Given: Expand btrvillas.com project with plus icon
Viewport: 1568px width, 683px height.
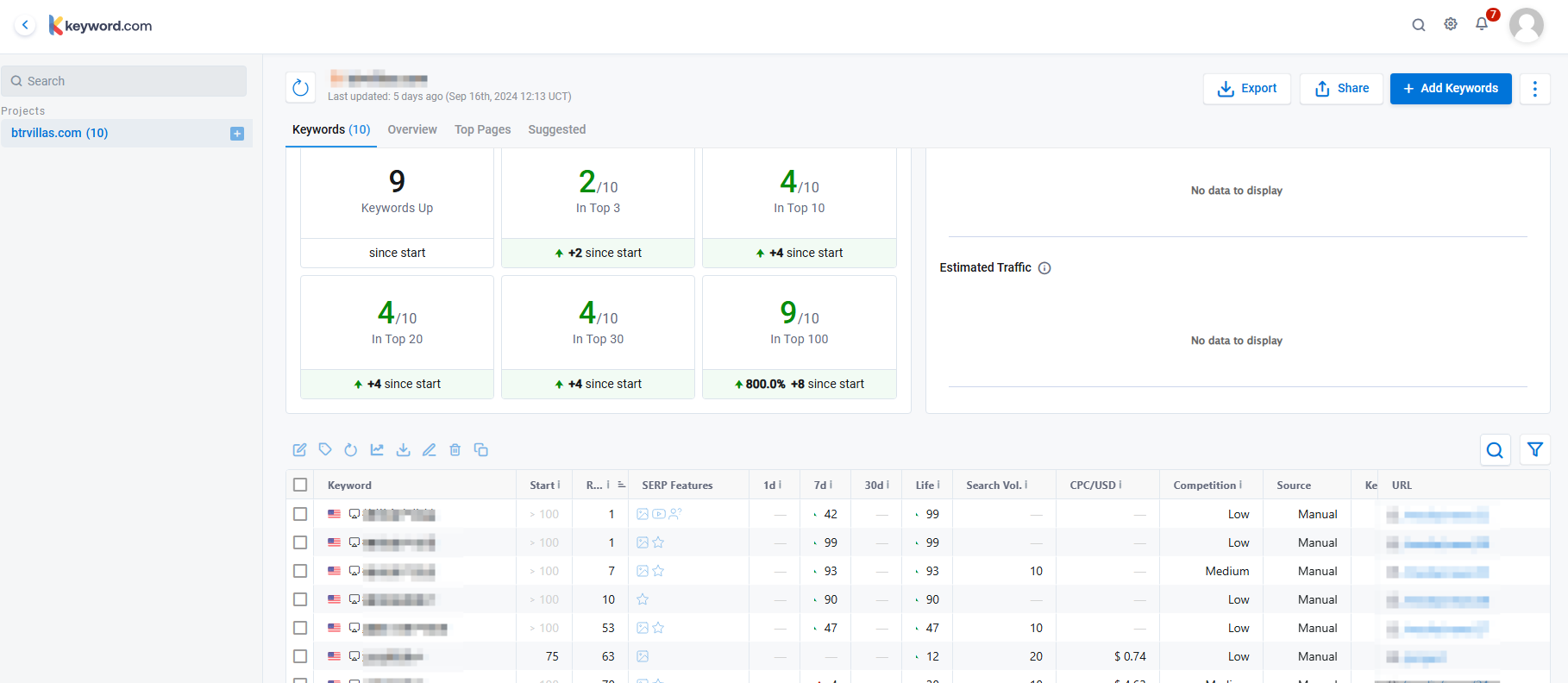Looking at the screenshot, I should click(237, 134).
